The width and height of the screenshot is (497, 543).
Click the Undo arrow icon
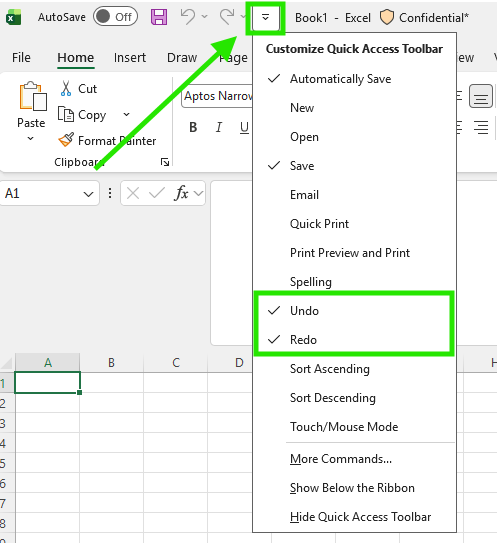[x=188, y=17]
